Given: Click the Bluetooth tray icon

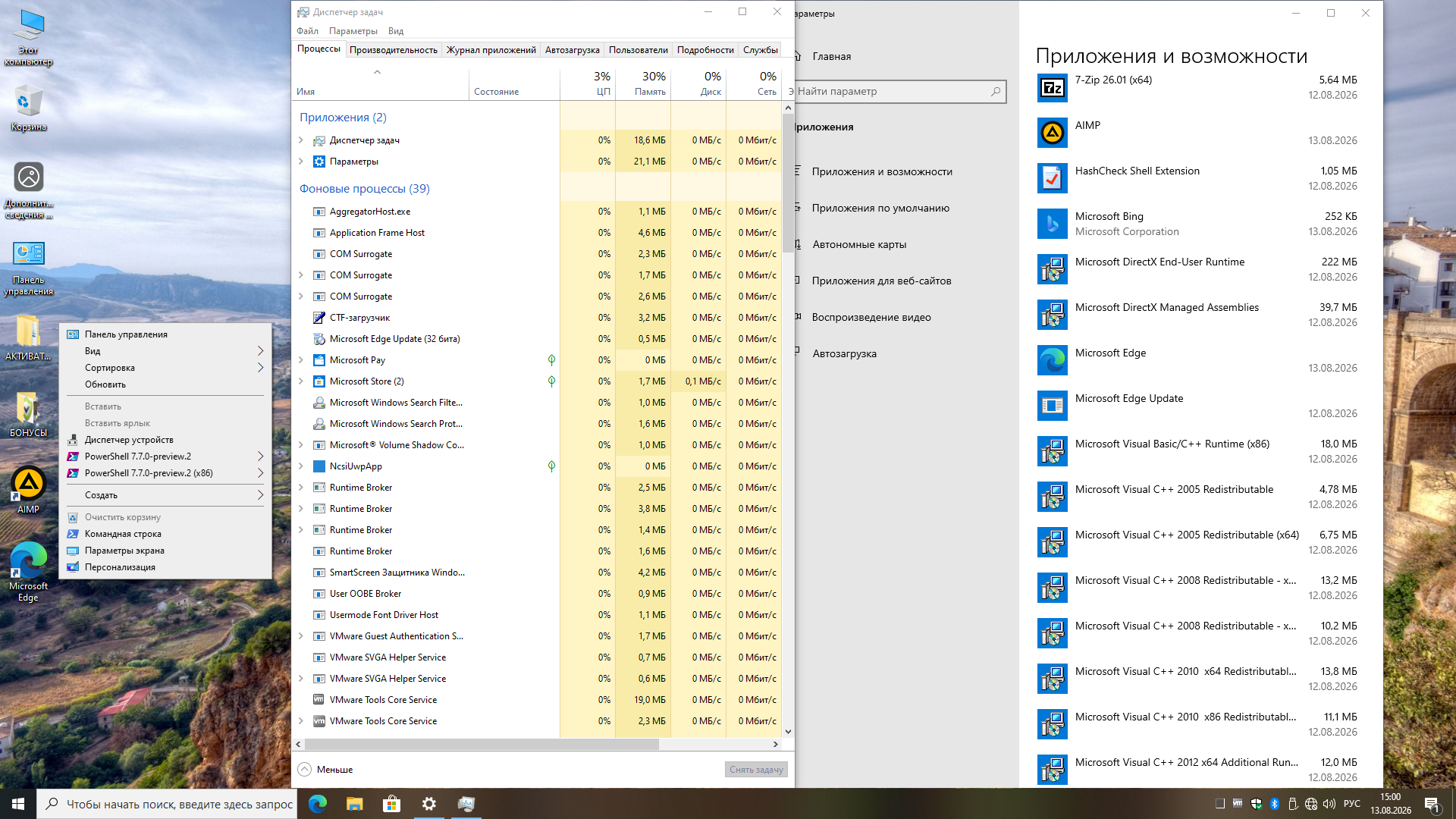Looking at the screenshot, I should [1275, 804].
